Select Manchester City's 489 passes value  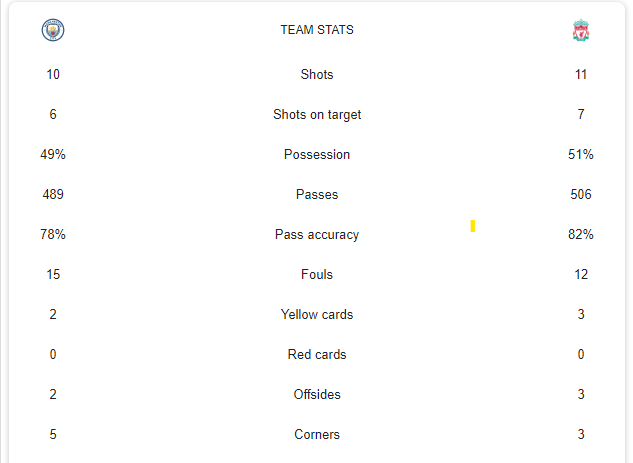53,194
